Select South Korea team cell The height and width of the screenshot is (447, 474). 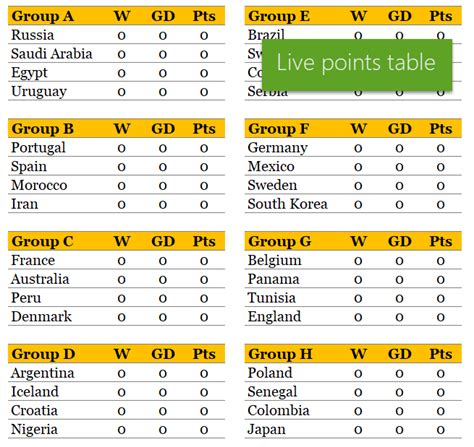pyautogui.click(x=287, y=204)
